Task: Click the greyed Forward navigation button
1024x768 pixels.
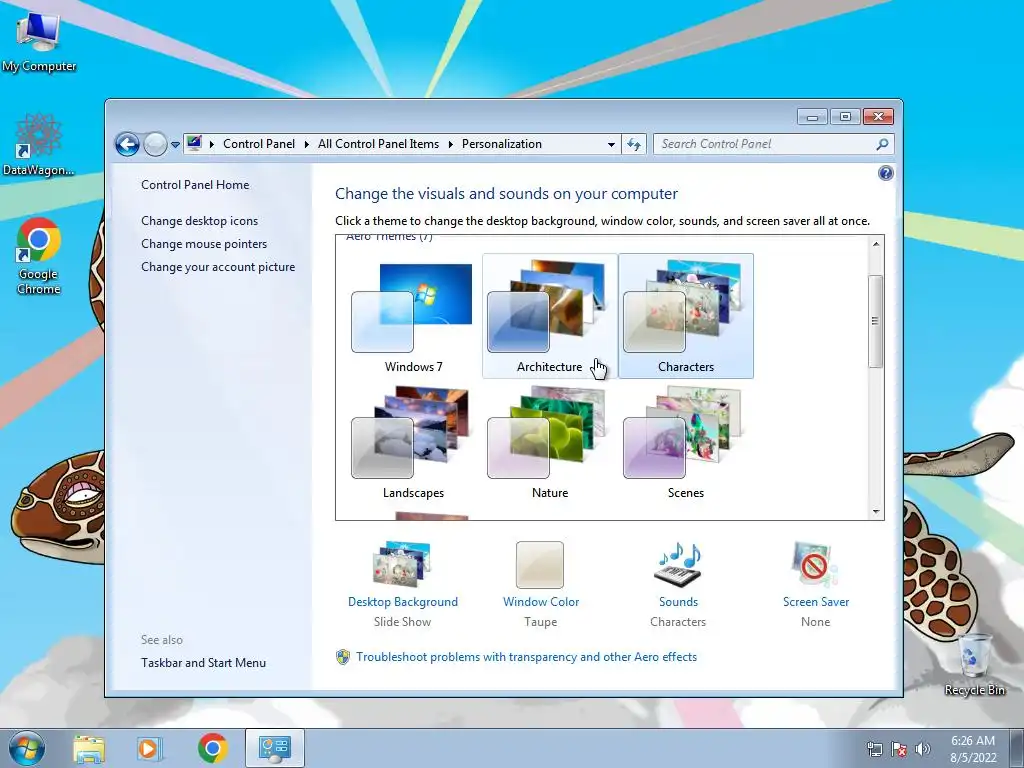Action: tap(155, 144)
